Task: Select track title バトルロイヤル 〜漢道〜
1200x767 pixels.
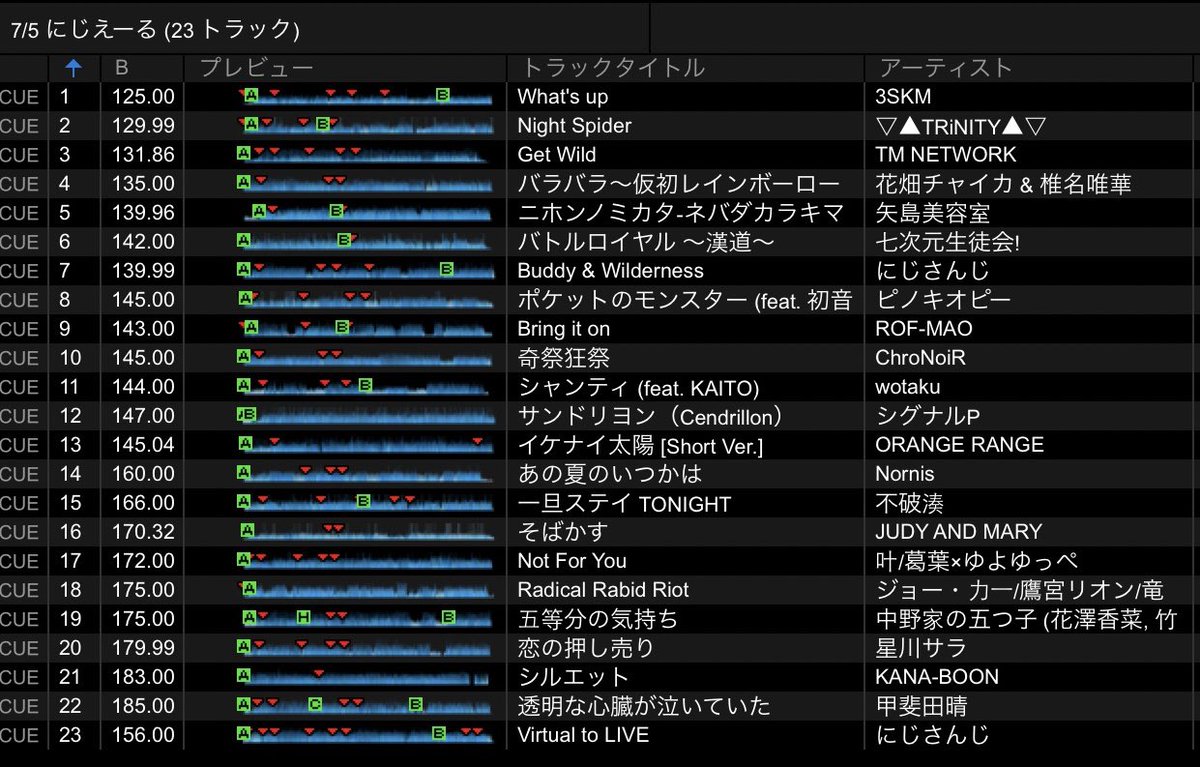Action: pyautogui.click(x=647, y=242)
